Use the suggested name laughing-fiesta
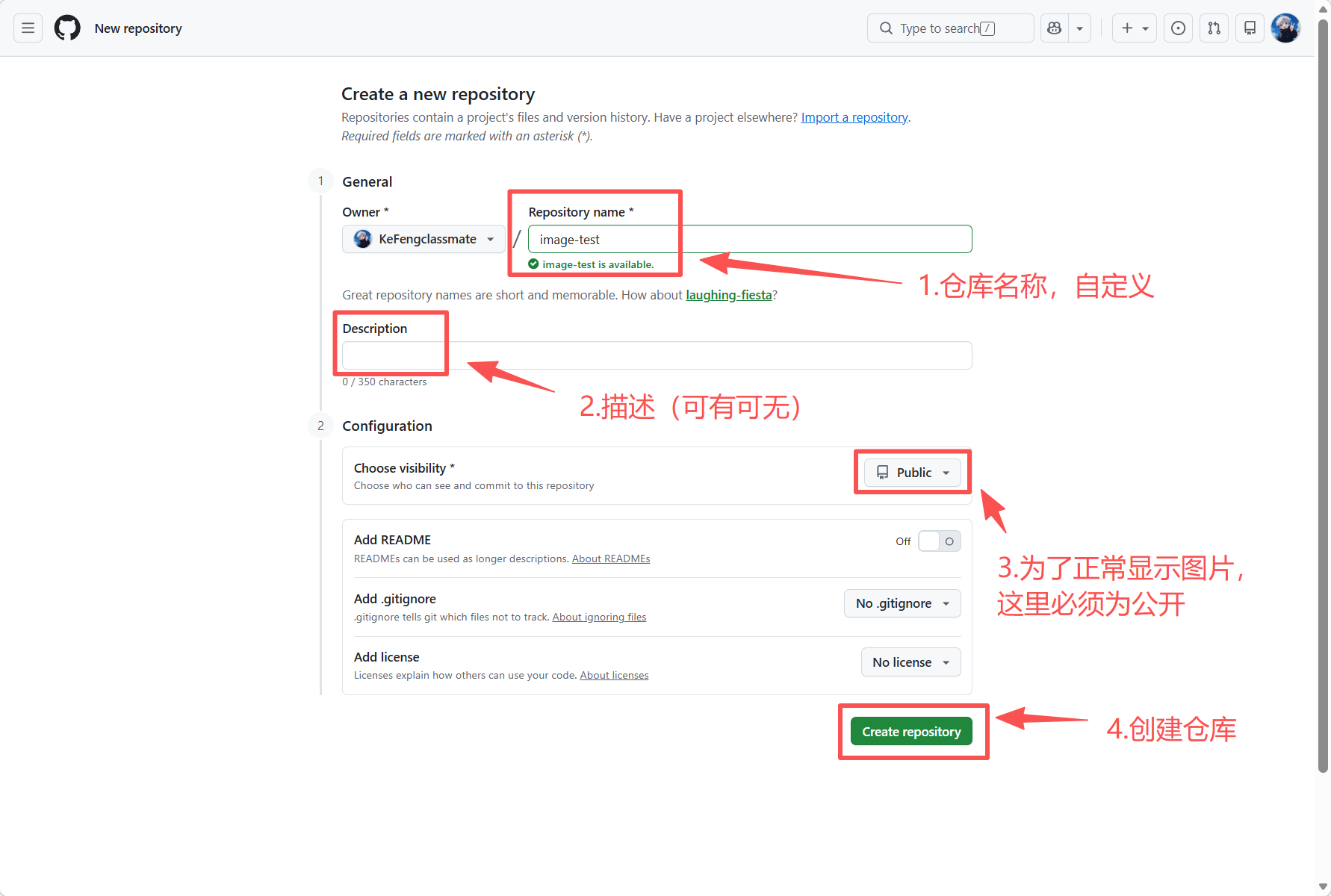The height and width of the screenshot is (896, 1331). point(729,295)
